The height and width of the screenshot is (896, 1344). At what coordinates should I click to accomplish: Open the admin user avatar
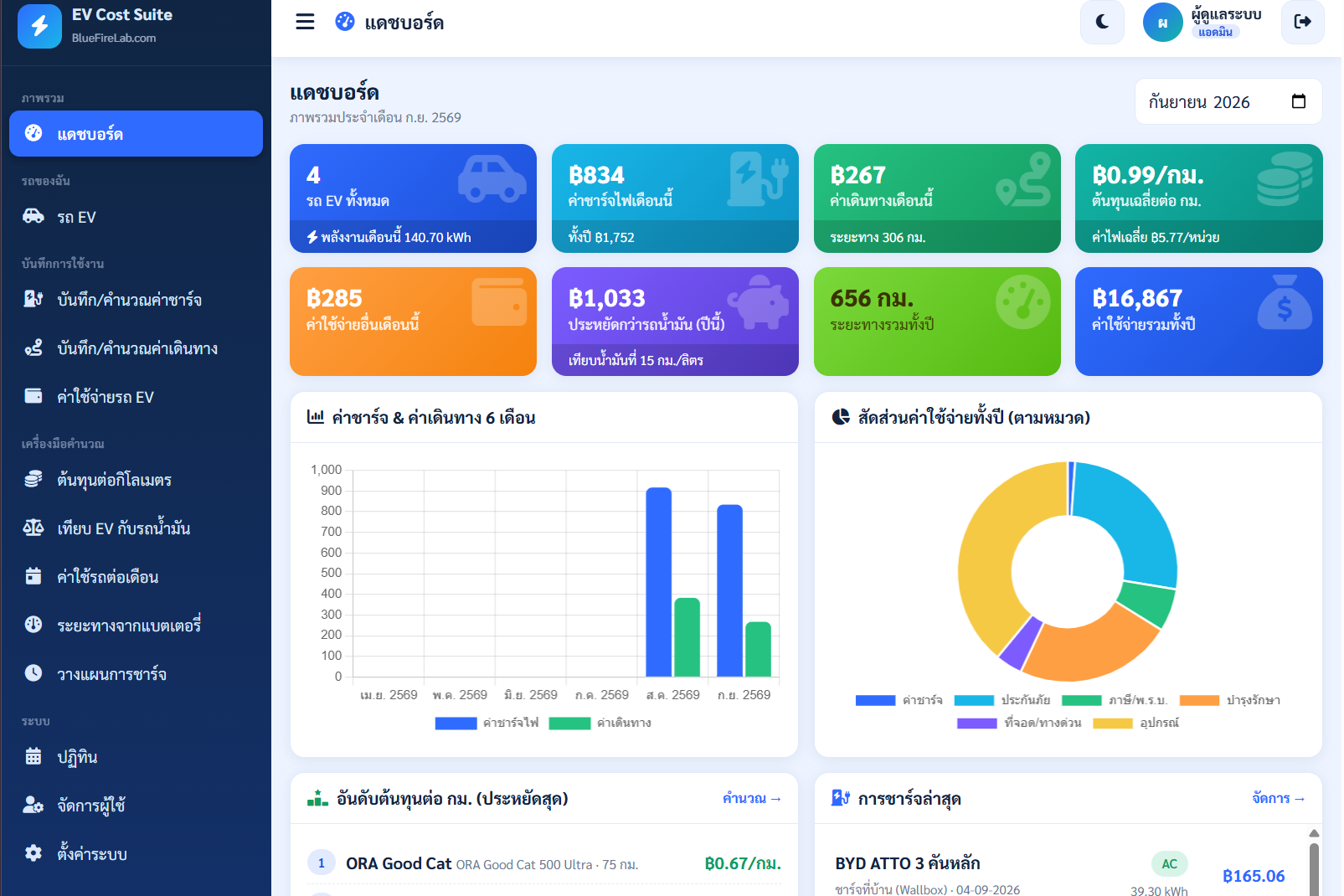point(1162,23)
